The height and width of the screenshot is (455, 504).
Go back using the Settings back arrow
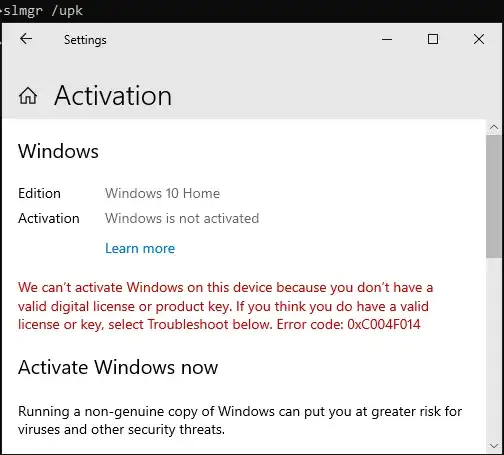pyautogui.click(x=26, y=39)
